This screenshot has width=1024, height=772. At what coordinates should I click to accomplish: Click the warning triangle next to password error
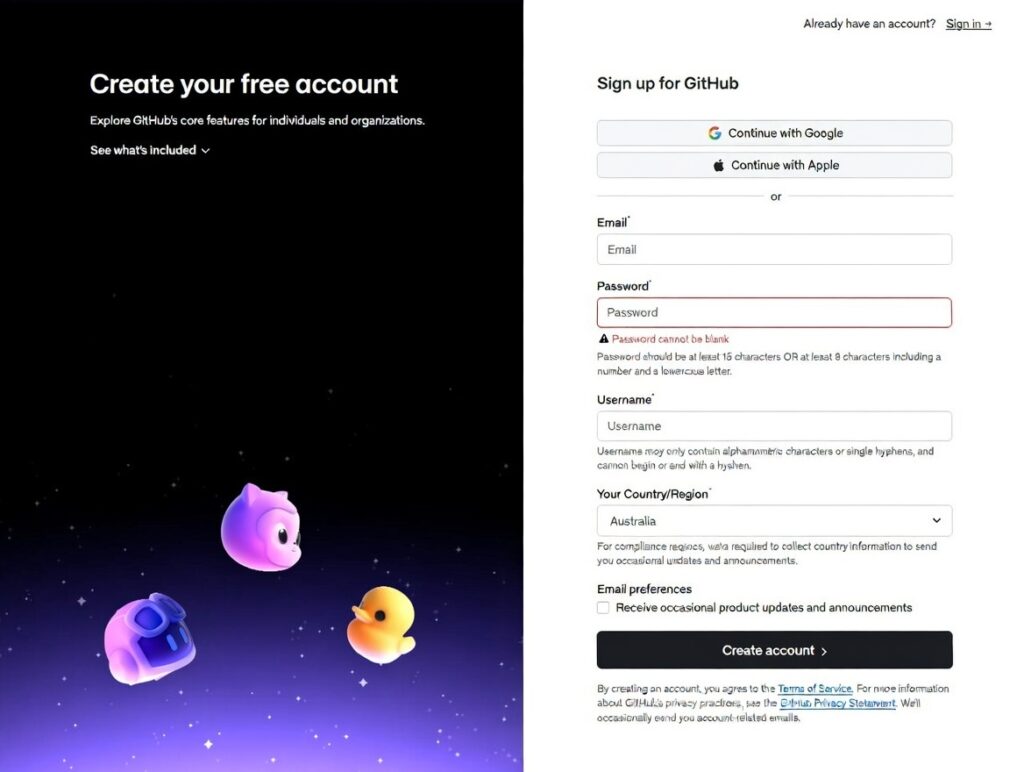click(x=604, y=338)
